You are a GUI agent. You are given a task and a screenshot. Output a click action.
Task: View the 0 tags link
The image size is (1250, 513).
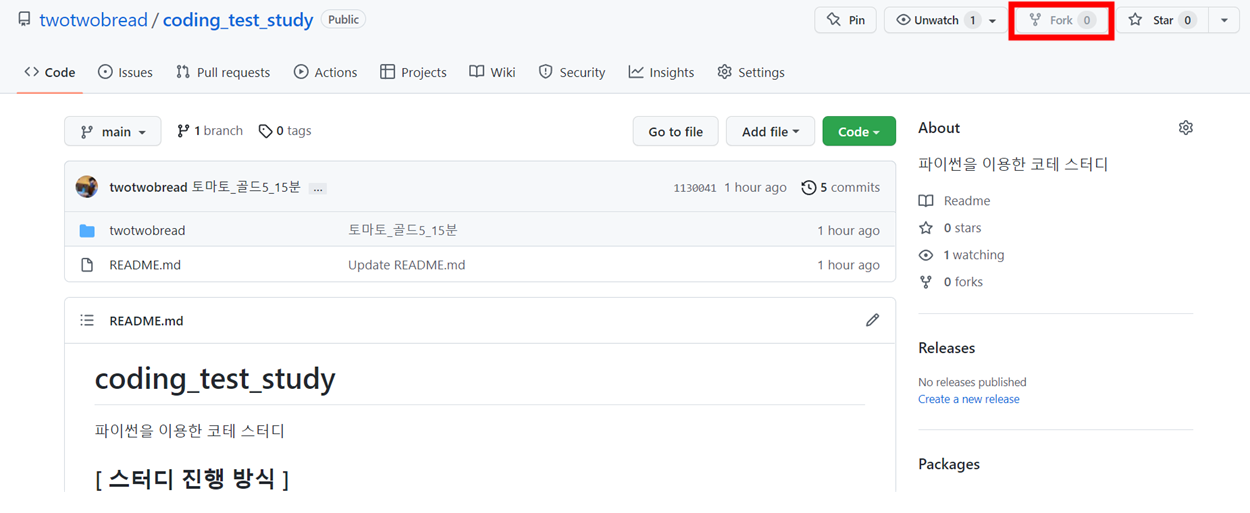pos(285,131)
